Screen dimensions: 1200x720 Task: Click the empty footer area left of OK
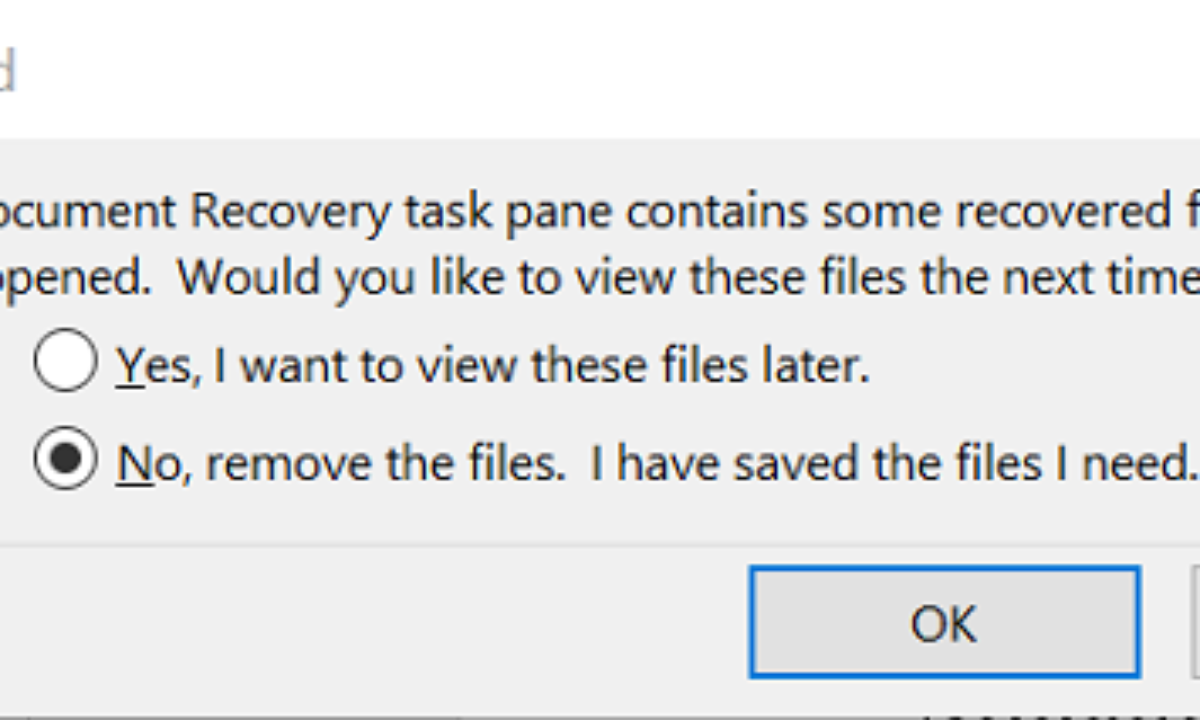(x=370, y=625)
